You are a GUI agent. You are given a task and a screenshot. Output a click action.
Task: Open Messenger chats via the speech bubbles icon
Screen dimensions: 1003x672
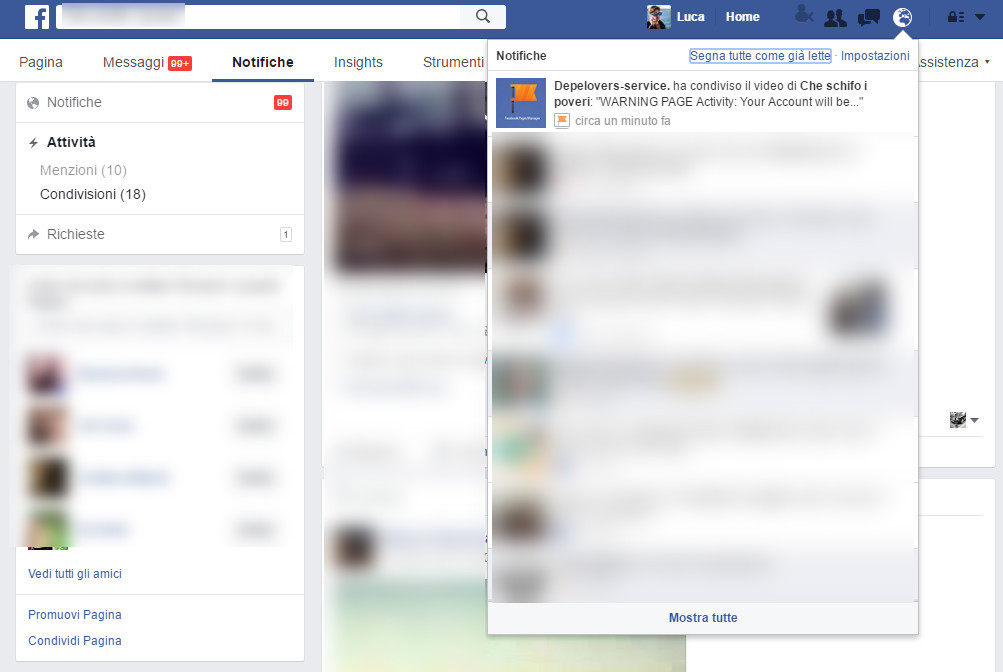pos(868,16)
